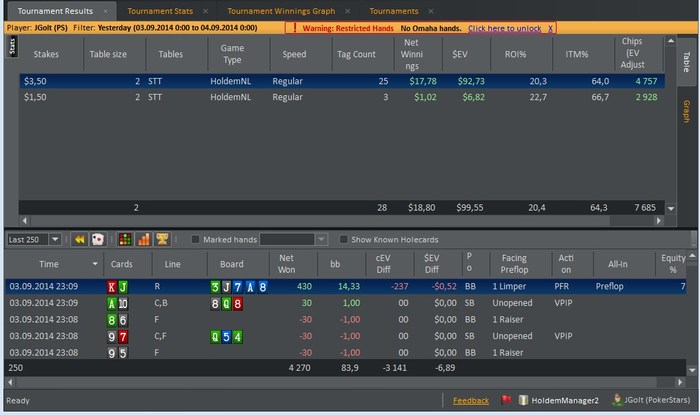Image resolution: width=700 pixels, height=415 pixels.
Task: Click left arrow of tournament table horizontal scrollbar
Action: 25,221
